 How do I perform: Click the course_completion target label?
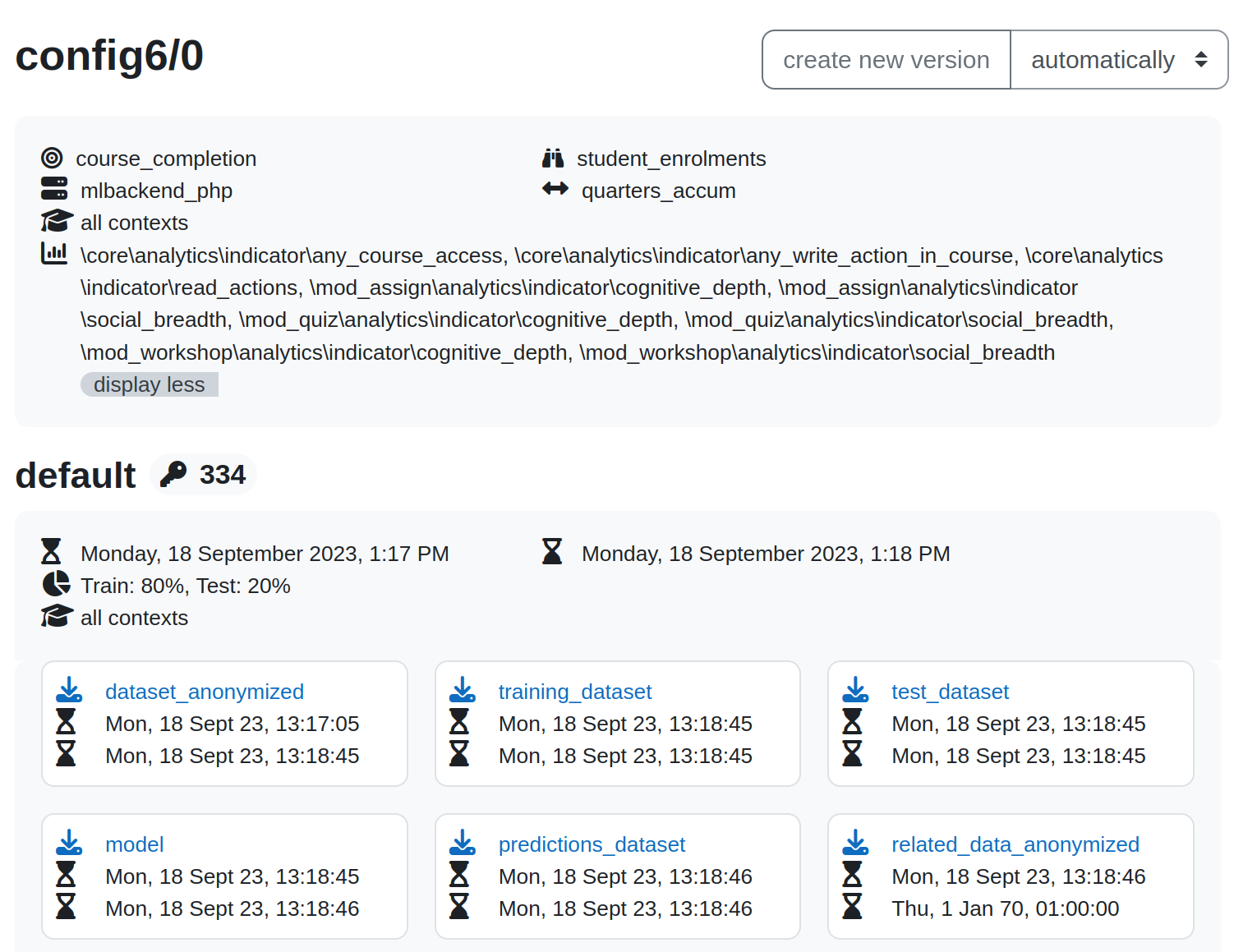coord(166,159)
